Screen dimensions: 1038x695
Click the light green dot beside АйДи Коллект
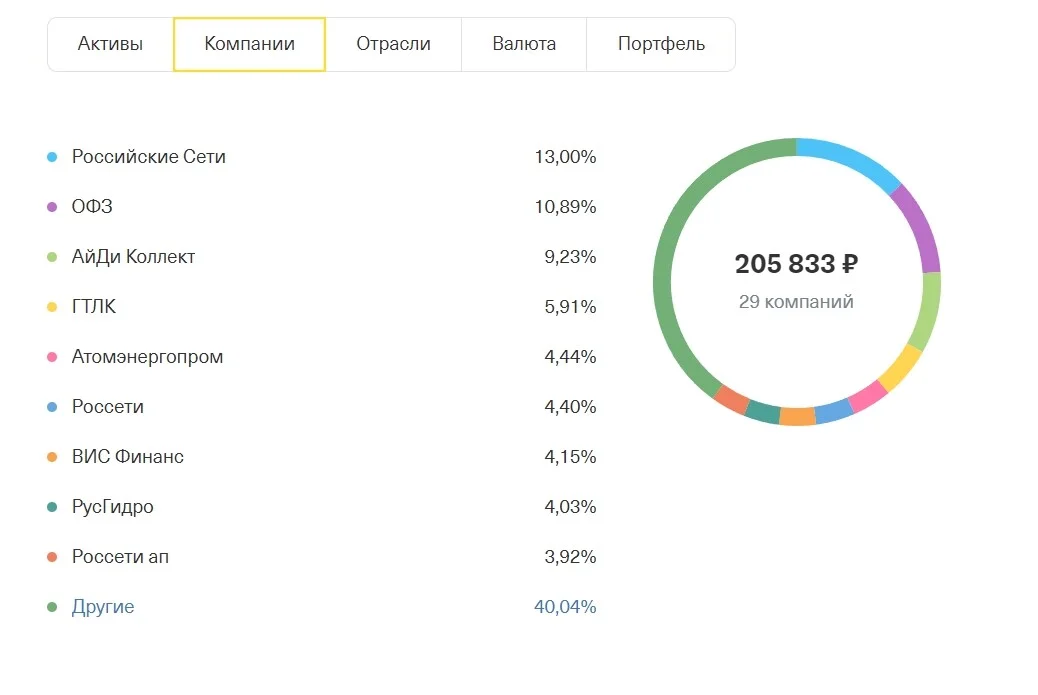[52, 257]
